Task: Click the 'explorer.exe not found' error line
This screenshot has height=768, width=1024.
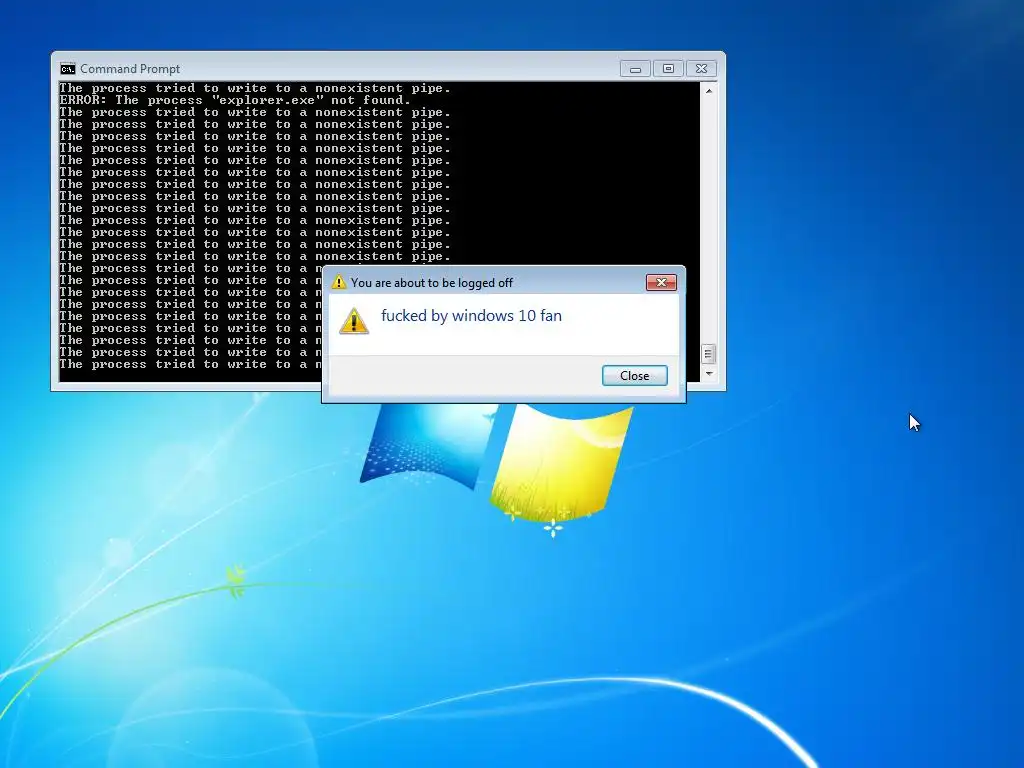Action: click(x=235, y=100)
